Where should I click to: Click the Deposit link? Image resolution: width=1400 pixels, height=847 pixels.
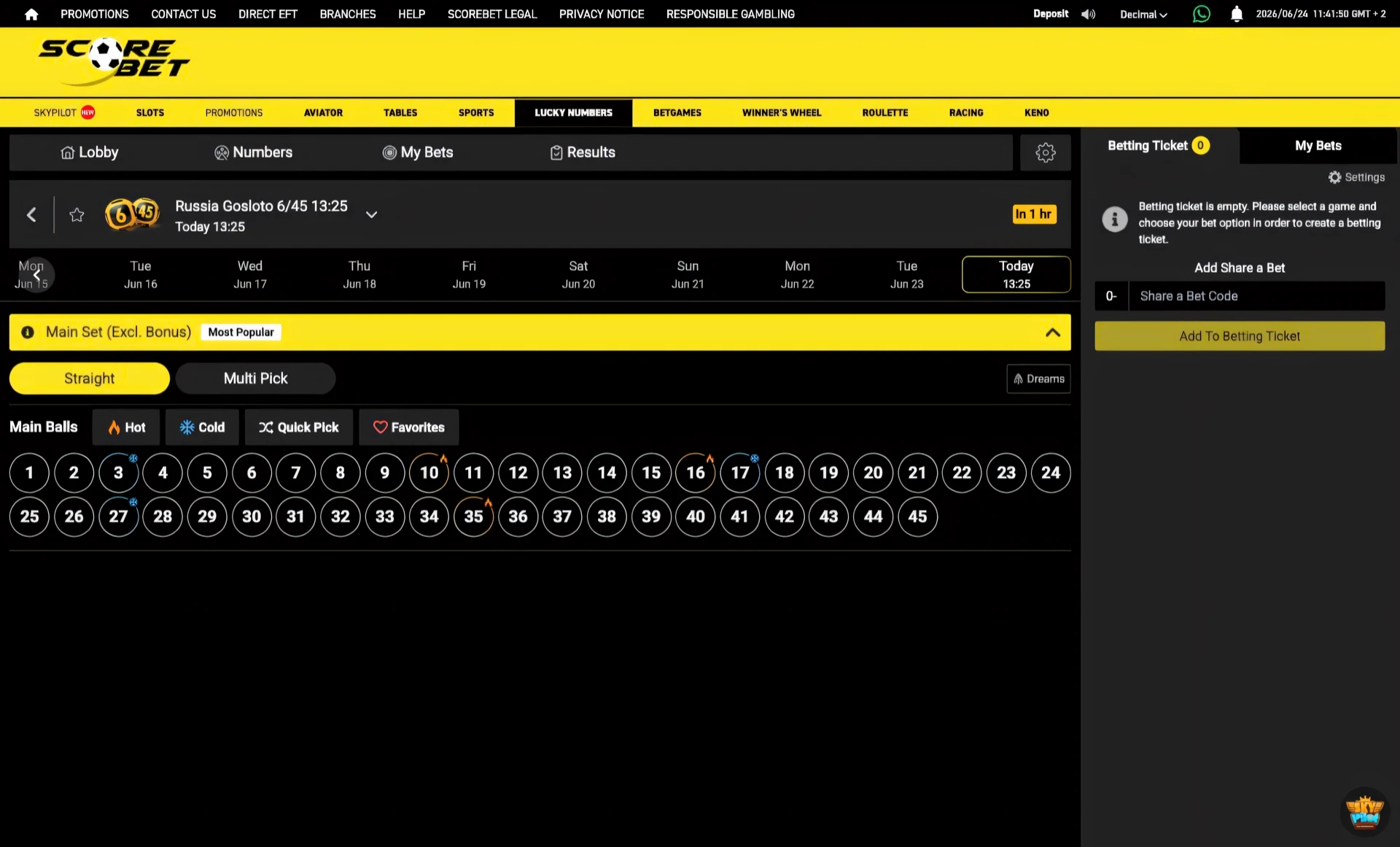(x=1050, y=14)
